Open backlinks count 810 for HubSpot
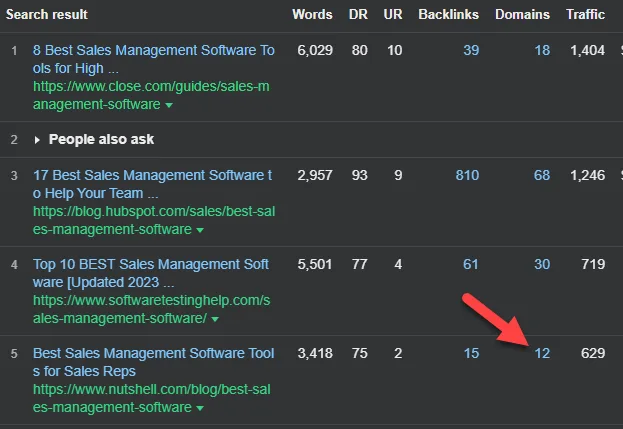 (467, 176)
